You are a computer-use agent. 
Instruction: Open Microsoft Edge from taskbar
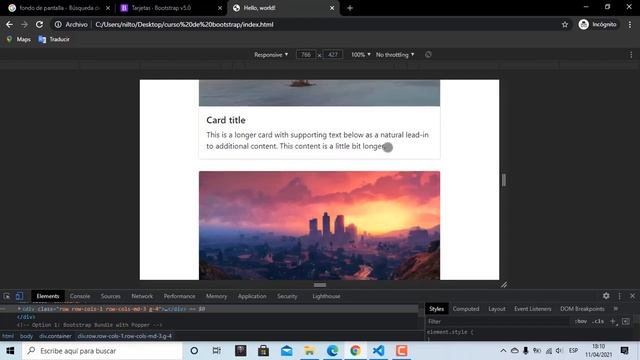pyautogui.click(x=332, y=351)
